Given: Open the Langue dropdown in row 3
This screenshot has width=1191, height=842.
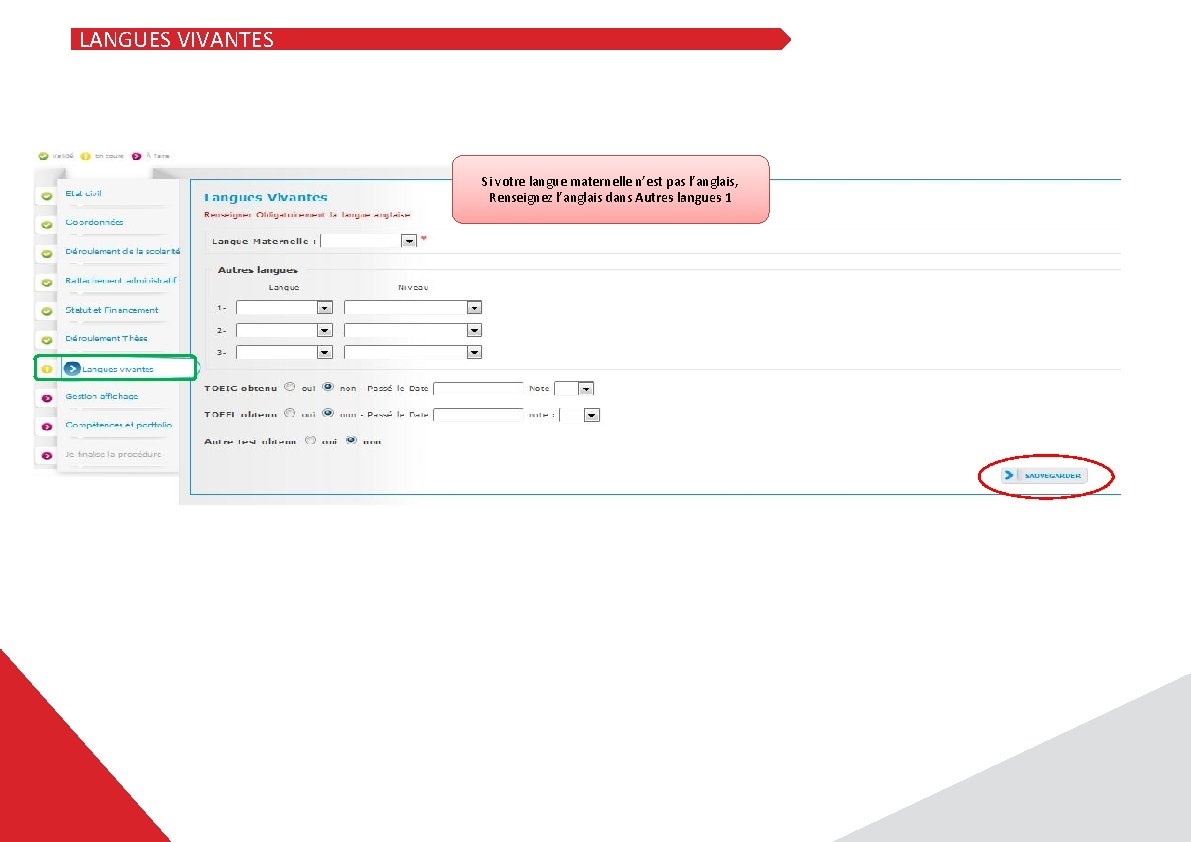Looking at the screenshot, I should tap(284, 352).
